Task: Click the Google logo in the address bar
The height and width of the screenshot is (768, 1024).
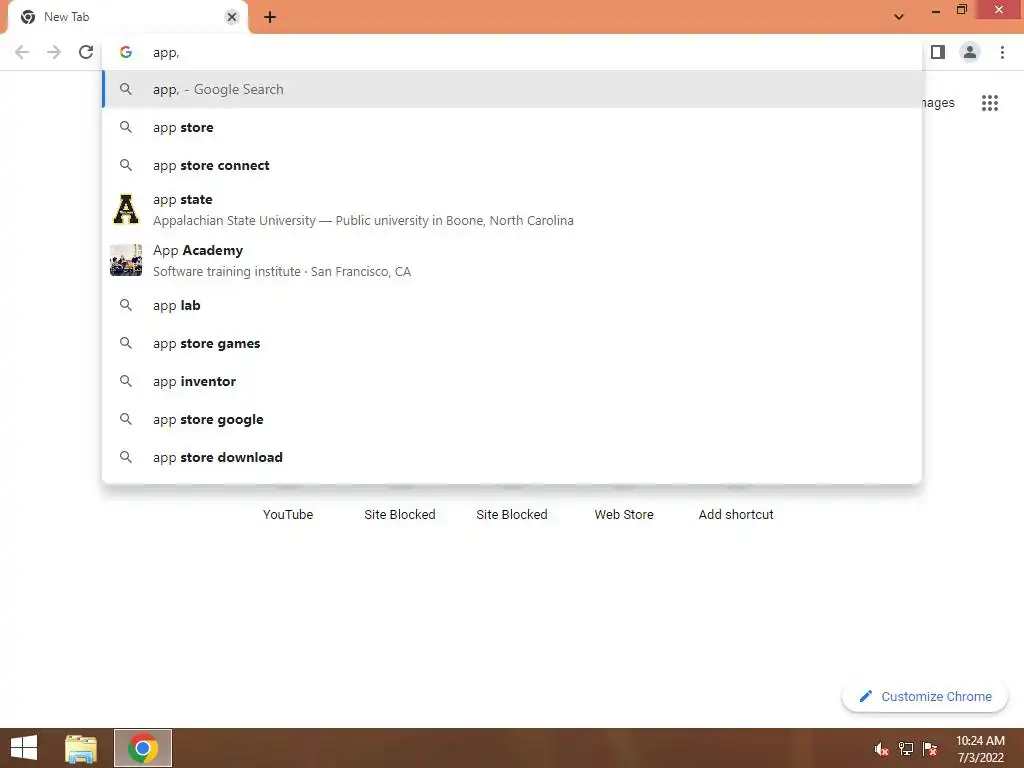Action: (x=126, y=52)
